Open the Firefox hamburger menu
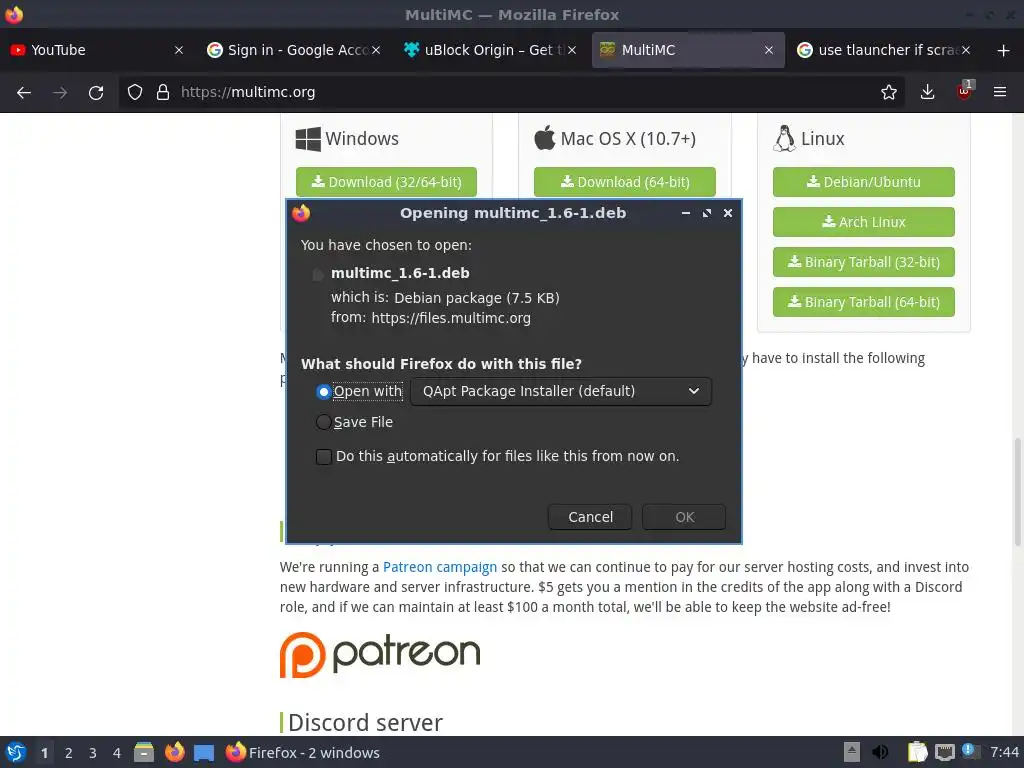The image size is (1024, 768). (1000, 92)
